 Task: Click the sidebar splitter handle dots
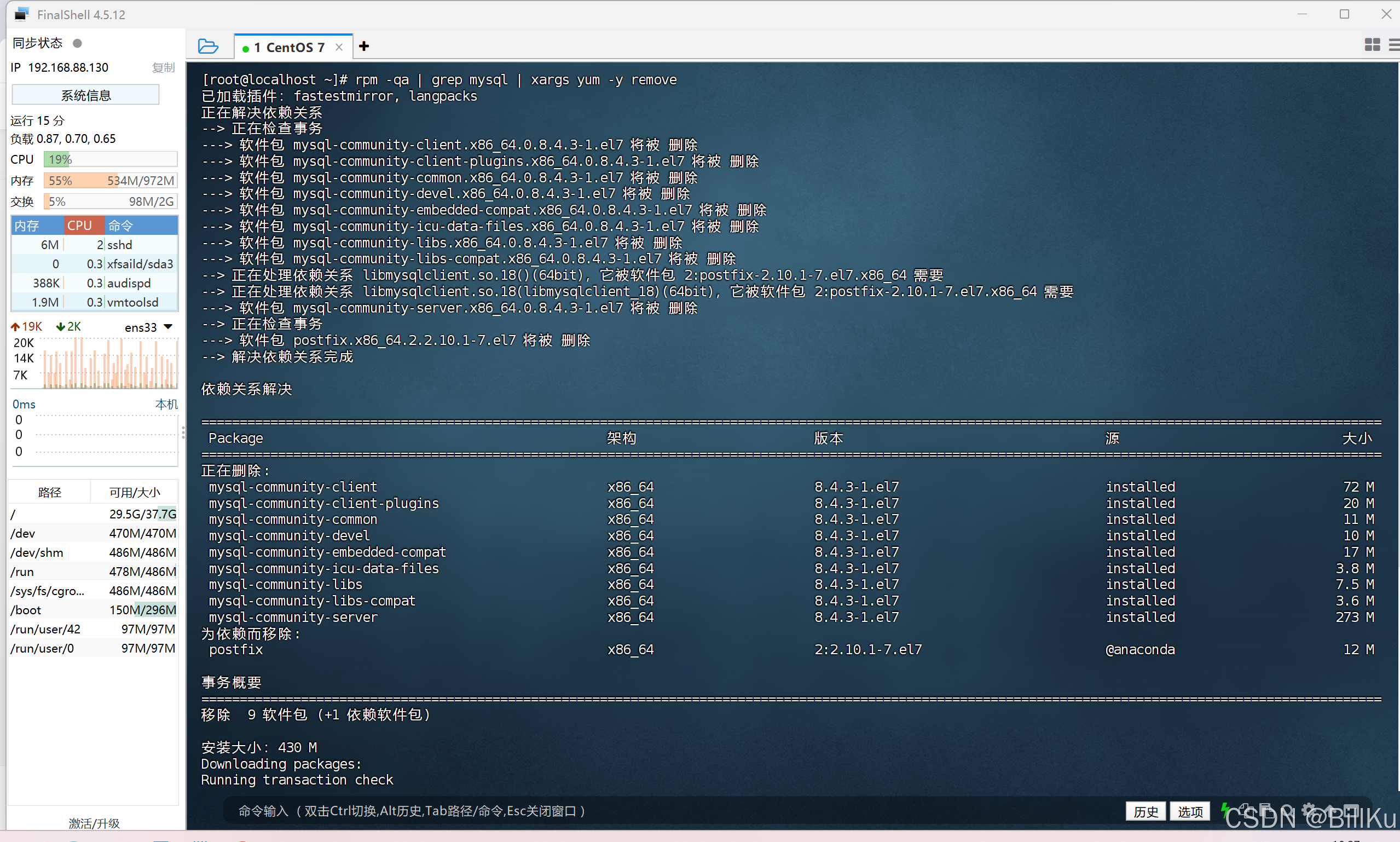183,433
